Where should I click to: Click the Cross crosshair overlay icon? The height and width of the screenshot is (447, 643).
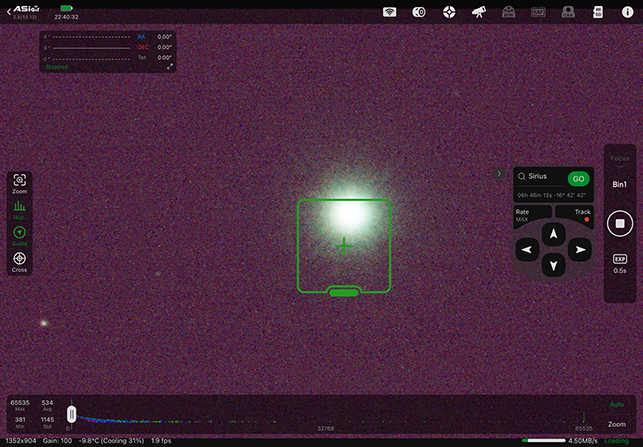(19, 261)
